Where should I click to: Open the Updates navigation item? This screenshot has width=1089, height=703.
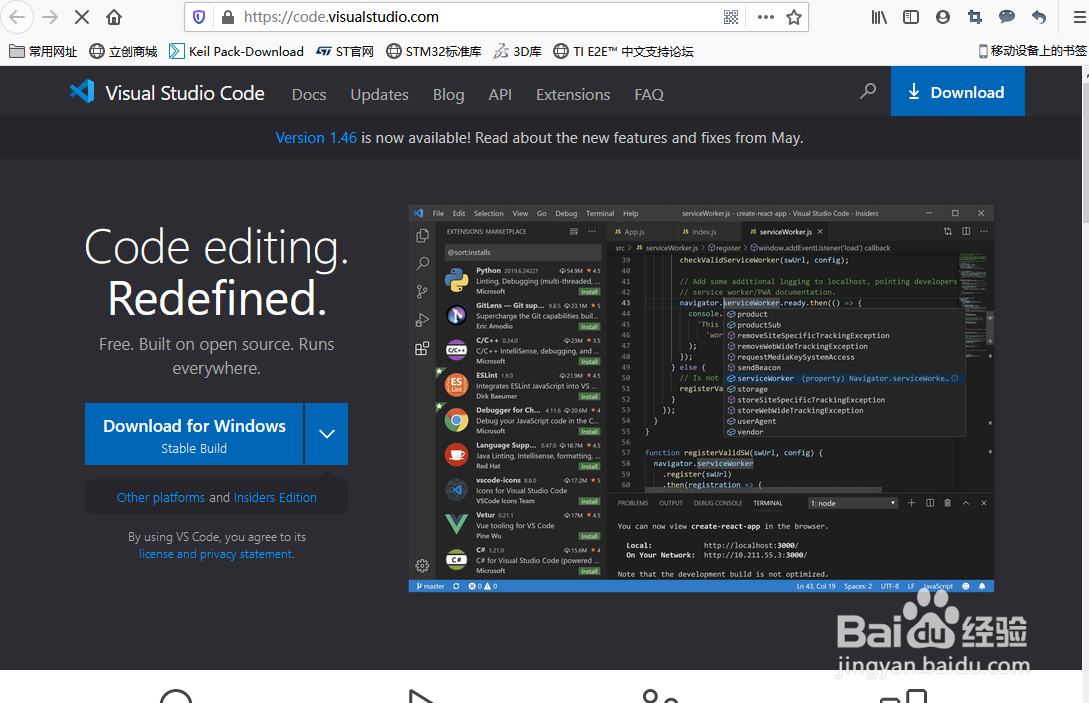point(379,94)
